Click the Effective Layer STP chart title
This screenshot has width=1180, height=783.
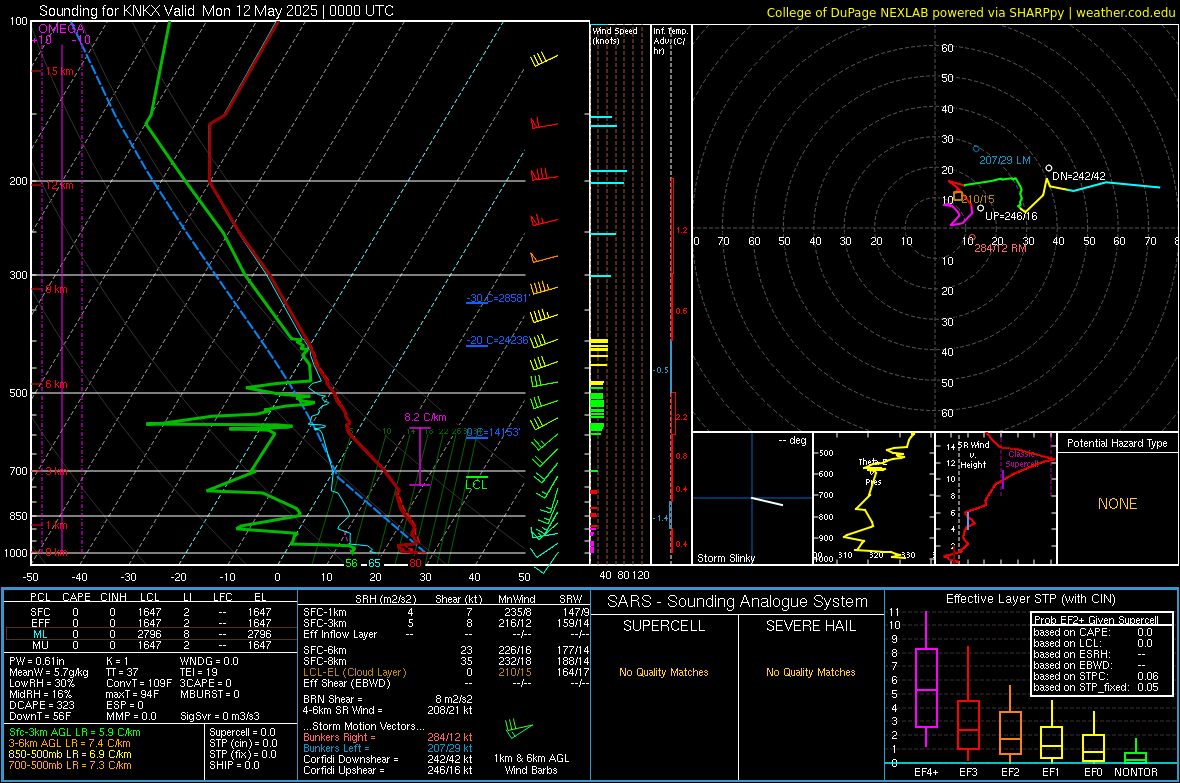point(1030,599)
